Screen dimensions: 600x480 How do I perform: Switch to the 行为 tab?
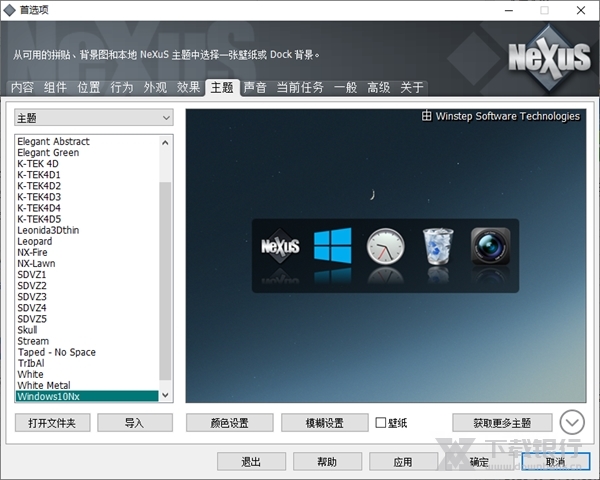(122, 88)
